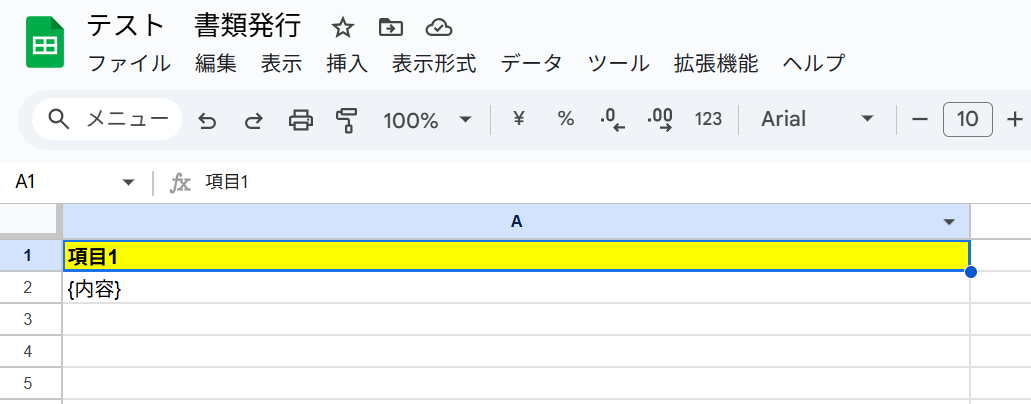1031x404 pixels.
Task: Decrease decimal places button
Action: tap(612, 120)
